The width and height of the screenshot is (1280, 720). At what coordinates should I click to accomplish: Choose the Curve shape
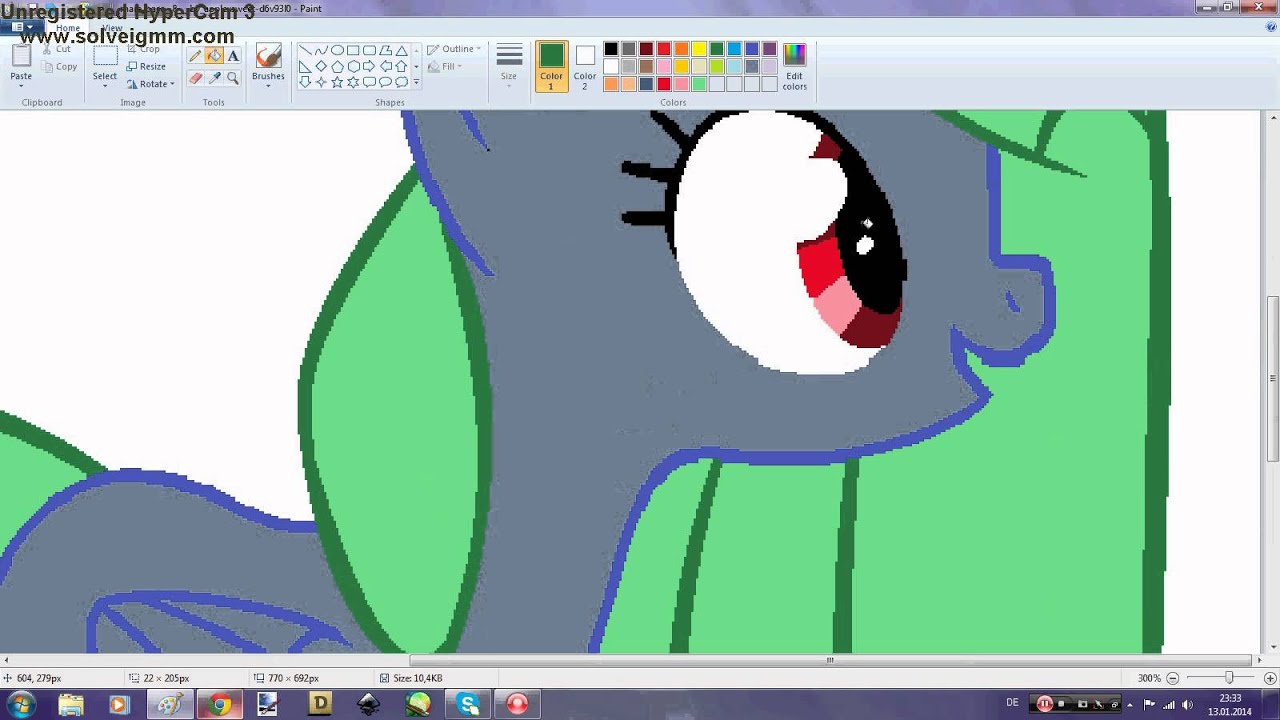click(321, 50)
